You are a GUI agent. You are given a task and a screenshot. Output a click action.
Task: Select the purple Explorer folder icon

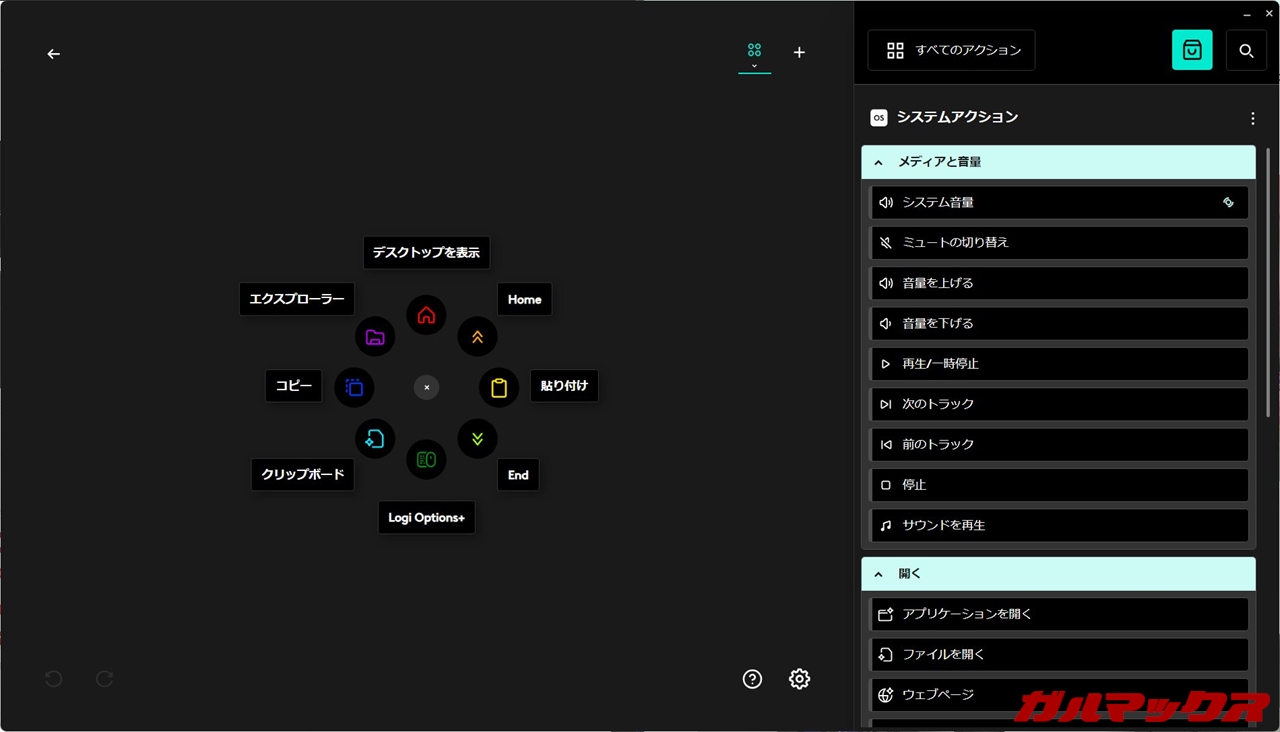click(x=375, y=337)
